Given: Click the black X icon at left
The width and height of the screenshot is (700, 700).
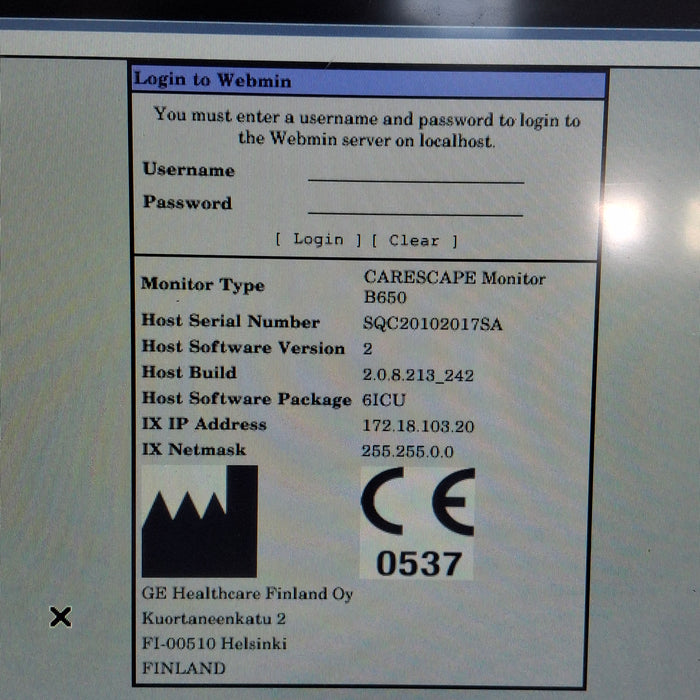Looking at the screenshot, I should point(60,617).
